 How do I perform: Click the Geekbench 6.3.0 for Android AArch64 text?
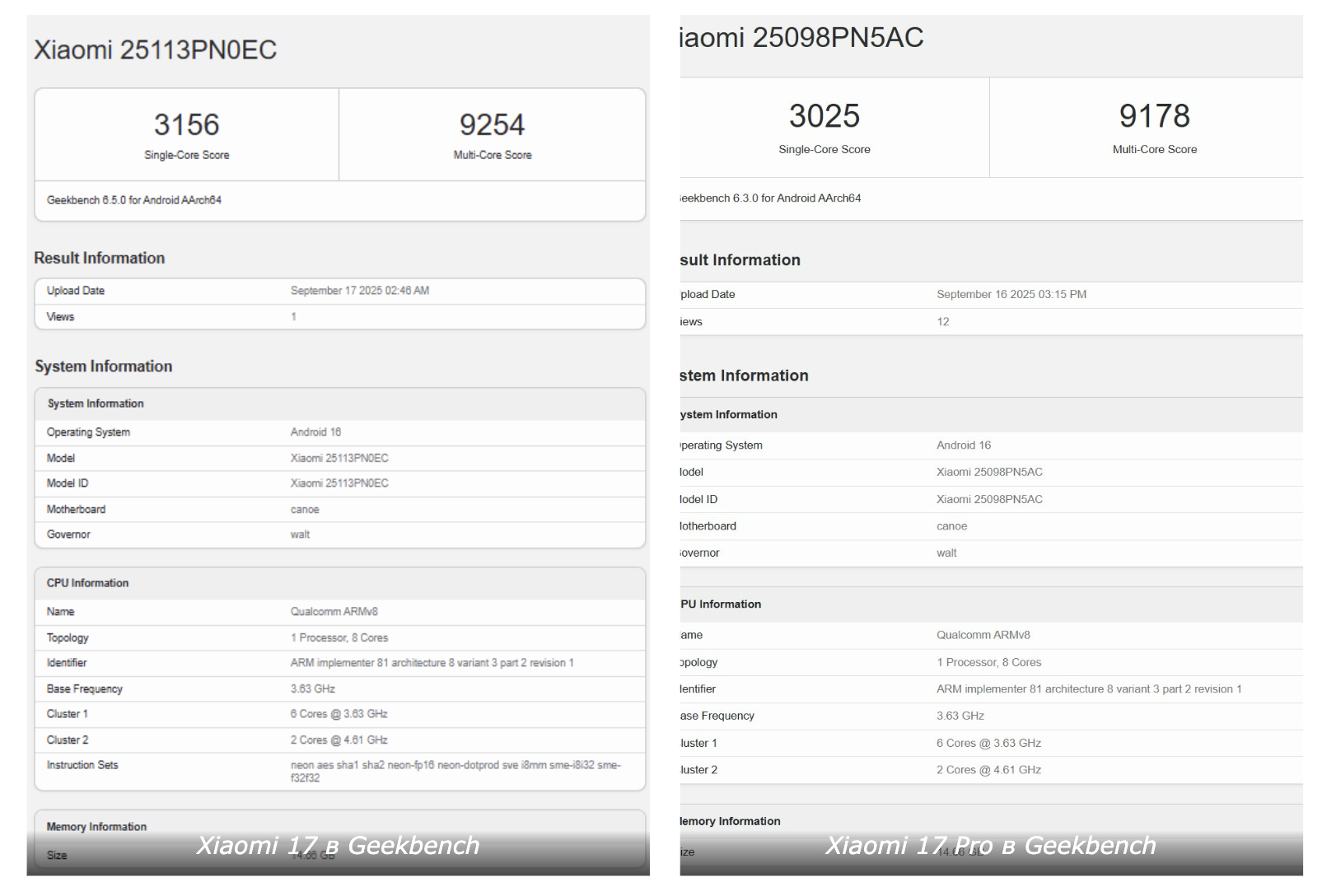pyautogui.click(x=770, y=198)
